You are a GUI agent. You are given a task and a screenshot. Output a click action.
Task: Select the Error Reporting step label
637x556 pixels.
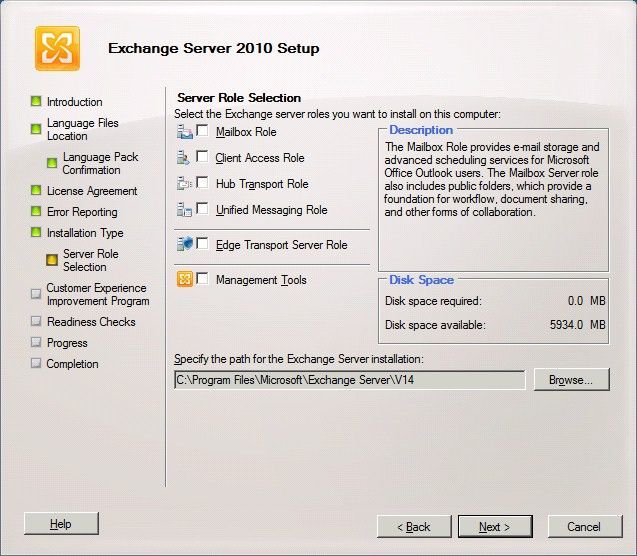(82, 212)
